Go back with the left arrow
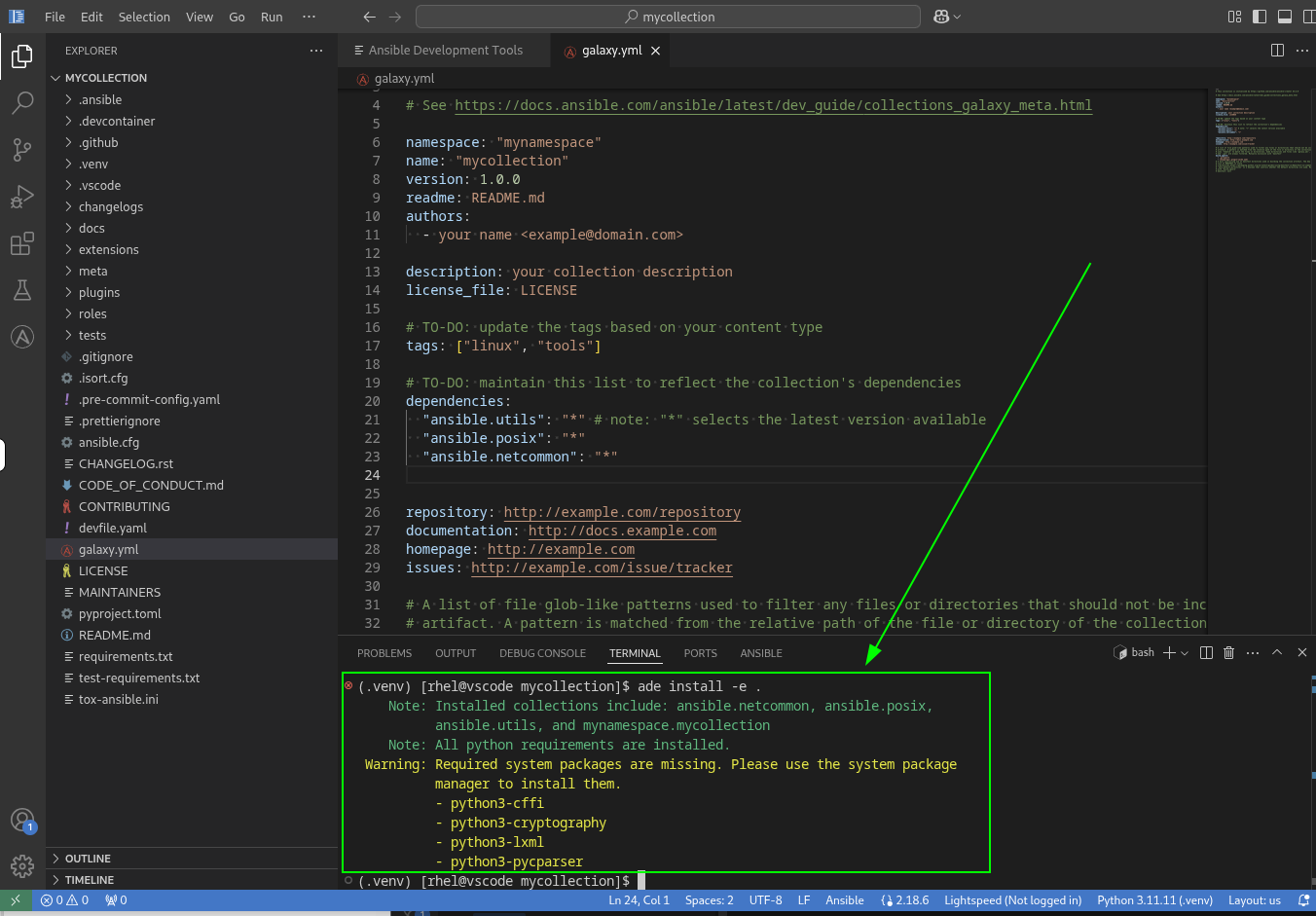This screenshot has width=1316, height=916. [369, 17]
